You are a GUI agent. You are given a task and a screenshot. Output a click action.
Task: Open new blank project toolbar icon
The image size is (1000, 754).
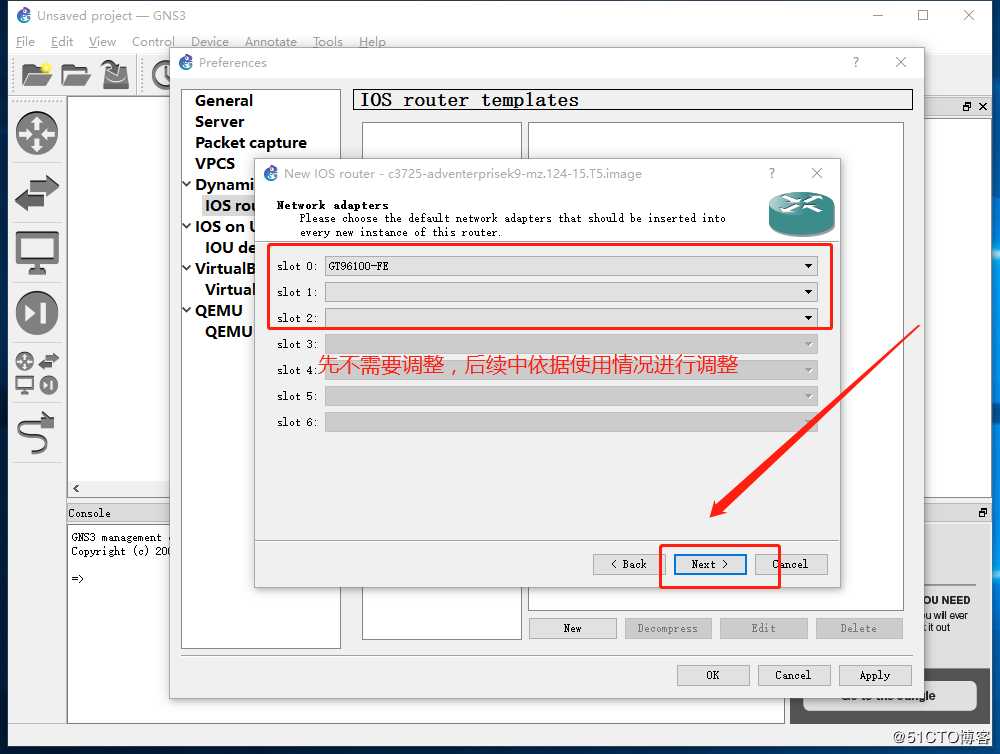tap(36, 75)
